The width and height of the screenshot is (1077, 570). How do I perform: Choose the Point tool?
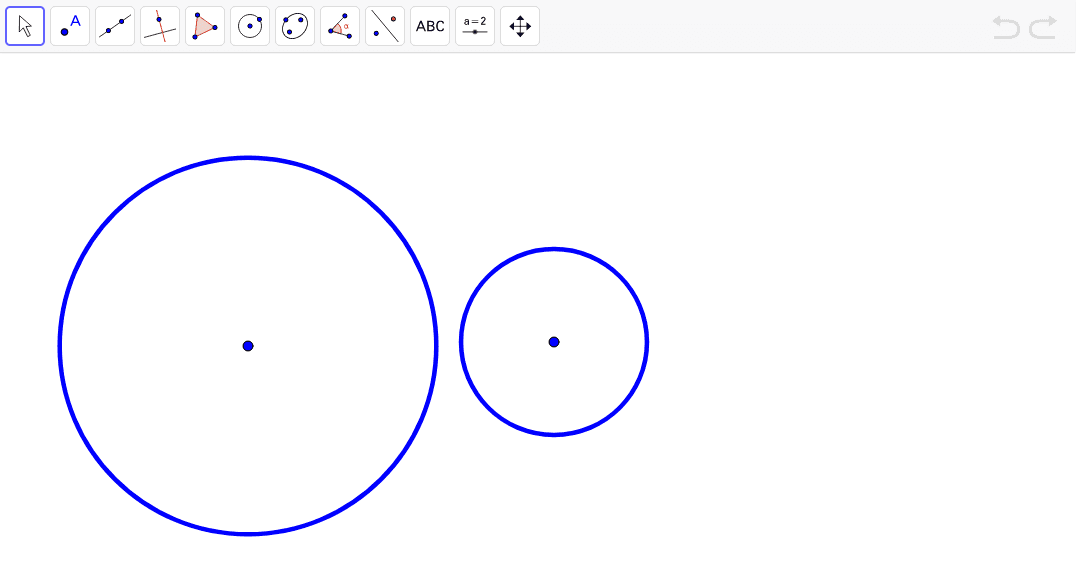pos(70,26)
